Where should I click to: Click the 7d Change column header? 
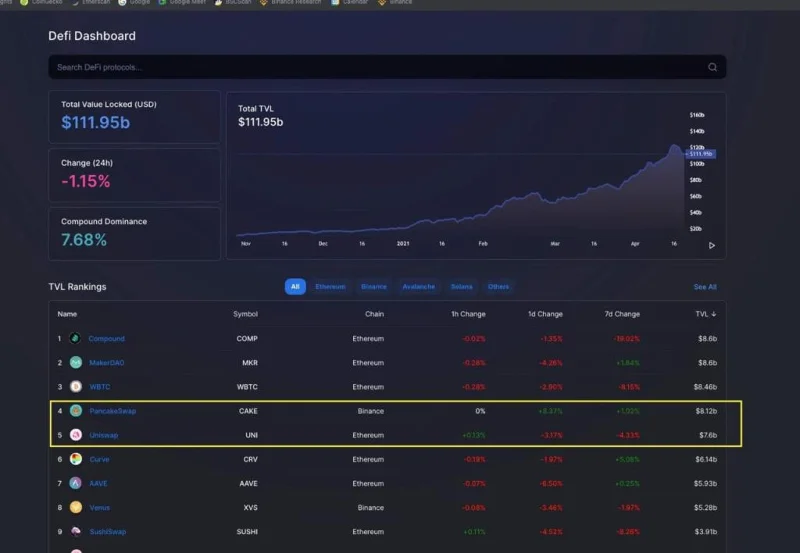pyautogui.click(x=622, y=314)
